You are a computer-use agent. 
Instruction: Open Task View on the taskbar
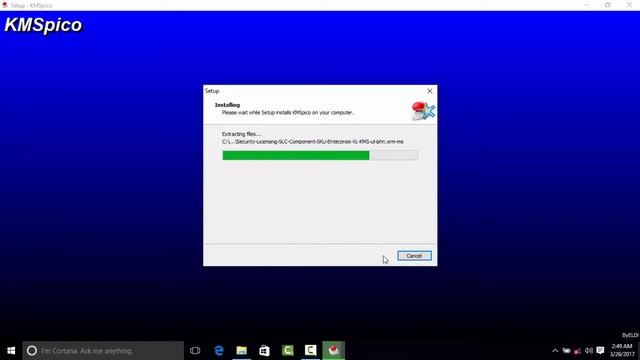[195, 351]
